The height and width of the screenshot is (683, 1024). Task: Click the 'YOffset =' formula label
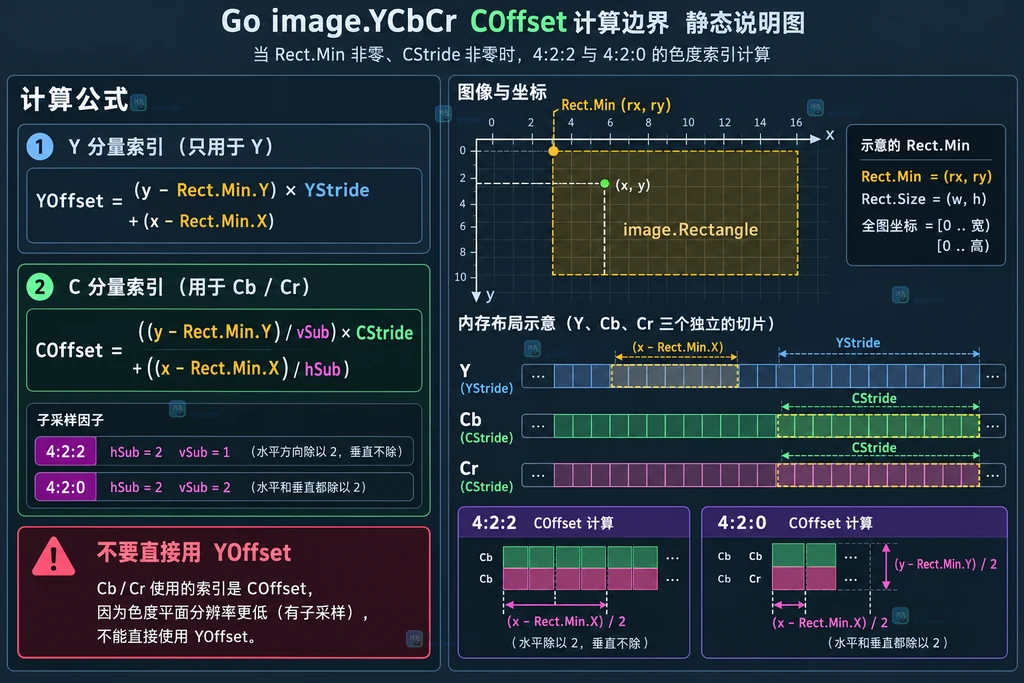tap(79, 200)
